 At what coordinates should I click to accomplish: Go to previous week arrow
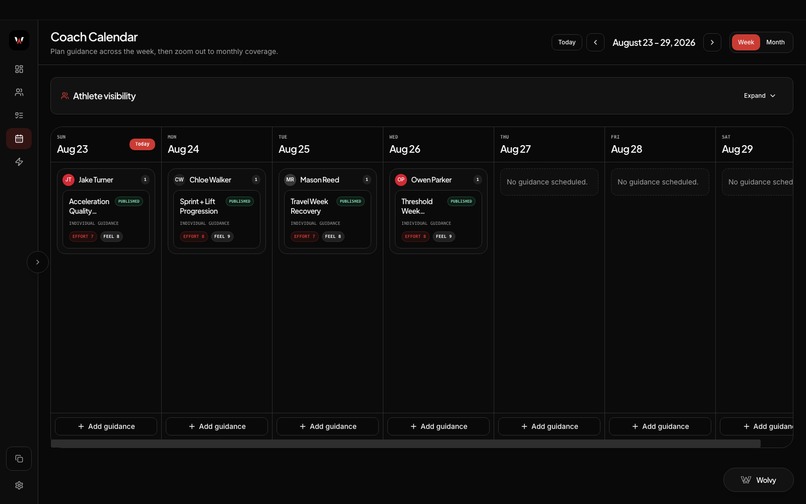point(595,42)
